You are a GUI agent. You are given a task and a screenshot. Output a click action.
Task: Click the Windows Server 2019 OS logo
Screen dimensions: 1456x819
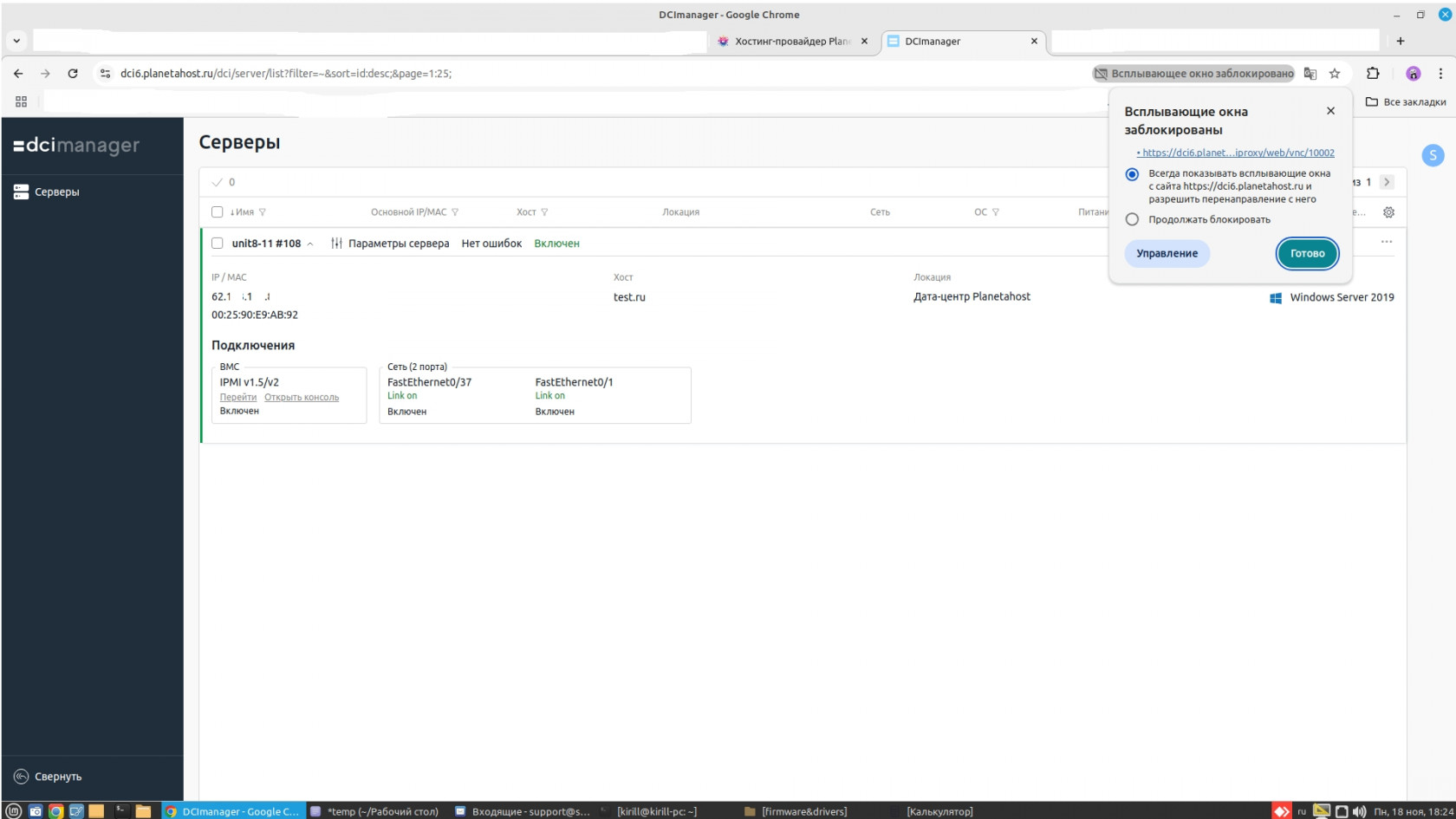tap(1276, 297)
